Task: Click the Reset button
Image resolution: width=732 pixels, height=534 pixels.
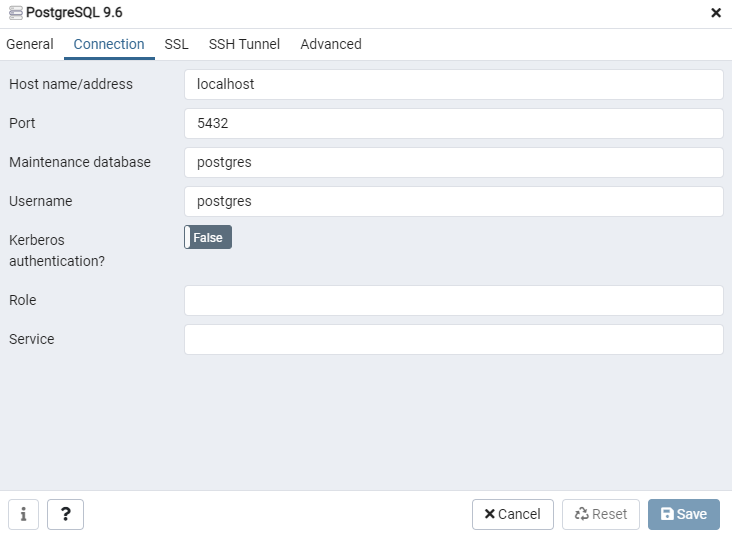Action: click(x=601, y=514)
